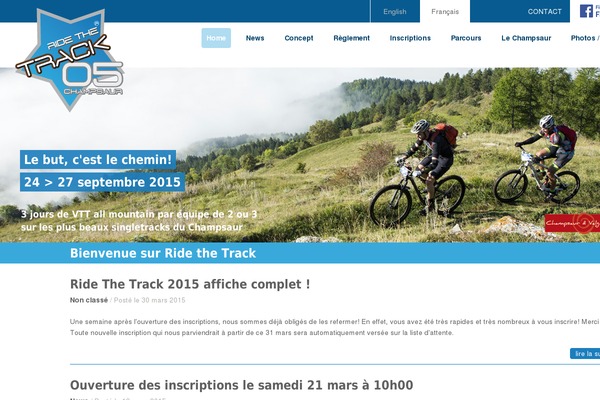Click the lire la suite button

pyautogui.click(x=585, y=354)
